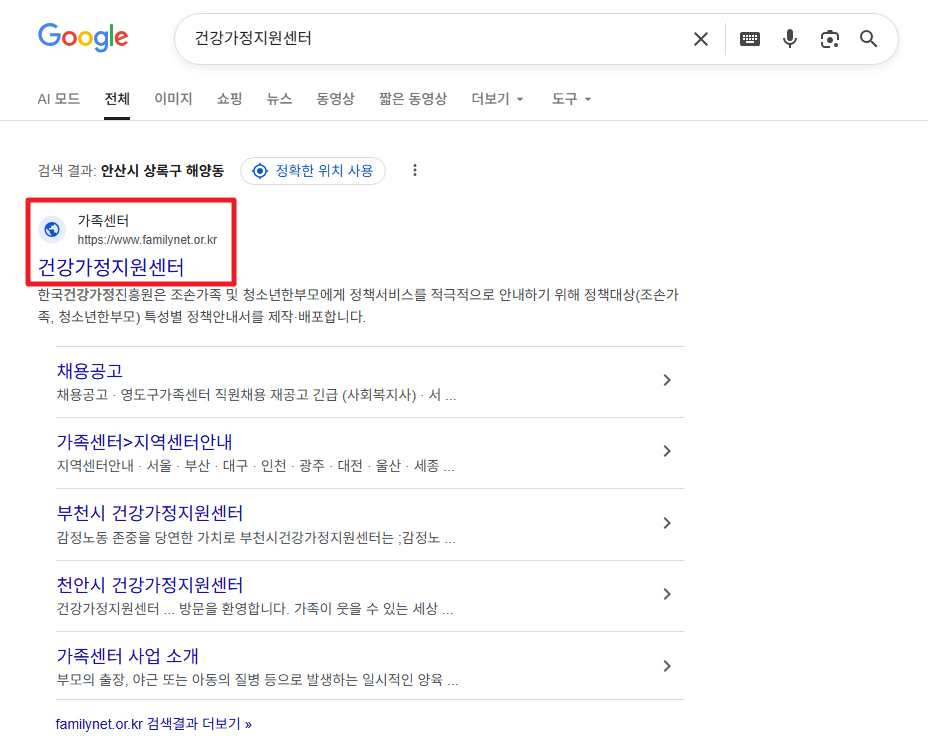Open the three-dot location options menu

pos(415,170)
